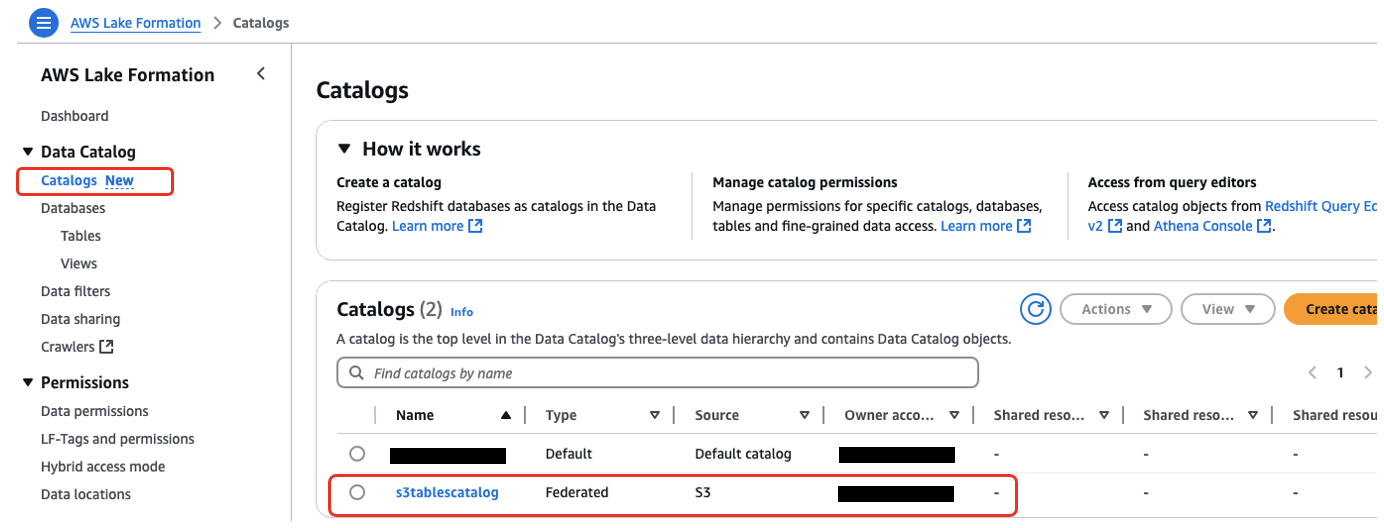Open the s3tablescatalog link
The width and height of the screenshot is (1384, 528).
[447, 492]
